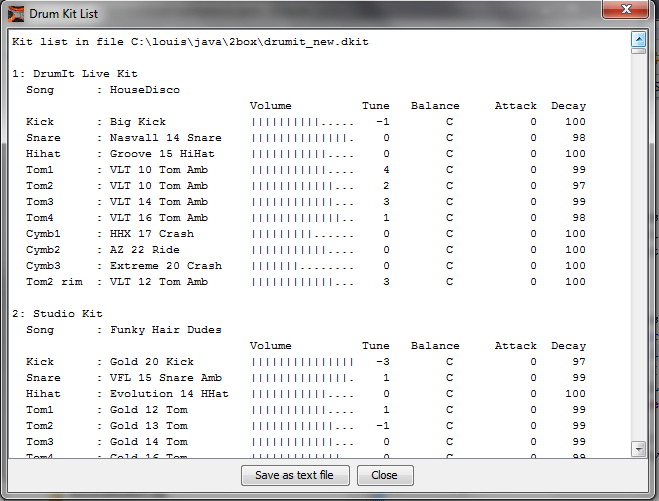Screen dimensions: 659x501
Task: Click the song name Funky Hair Dudes
Action: [x=166, y=330]
